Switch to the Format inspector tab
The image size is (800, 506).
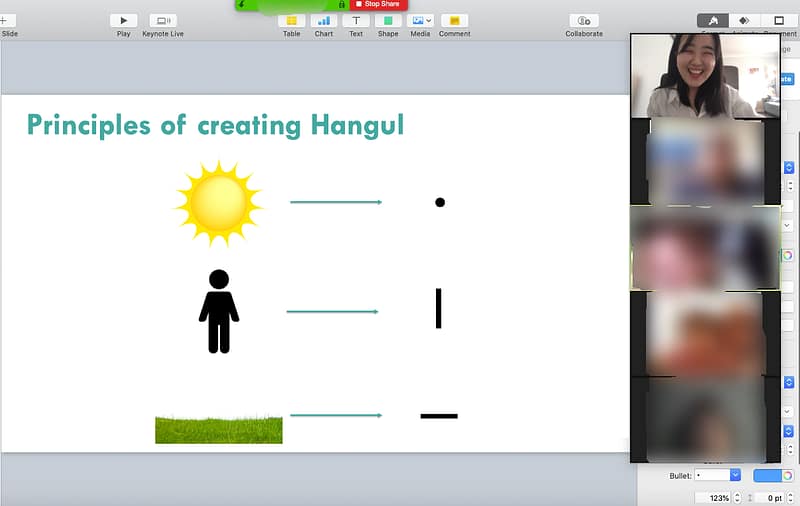click(x=713, y=20)
